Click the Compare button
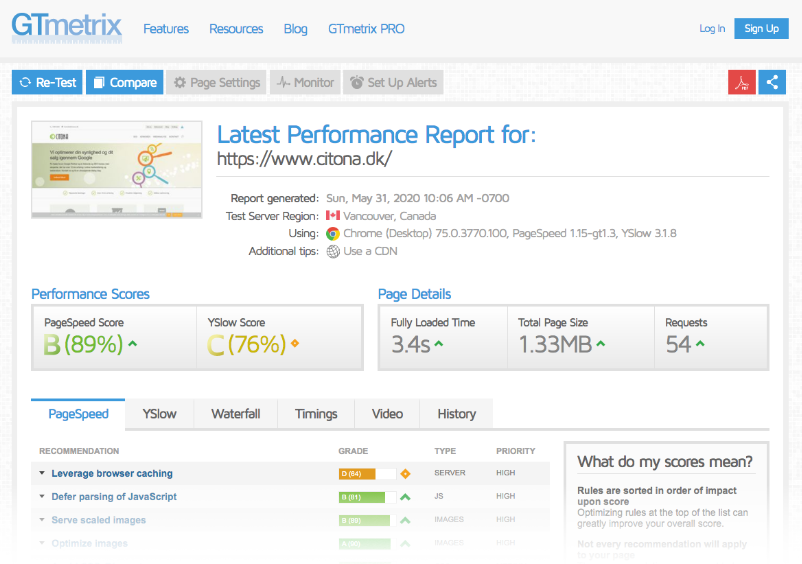Image resolution: width=802 pixels, height=564 pixels. [125, 82]
